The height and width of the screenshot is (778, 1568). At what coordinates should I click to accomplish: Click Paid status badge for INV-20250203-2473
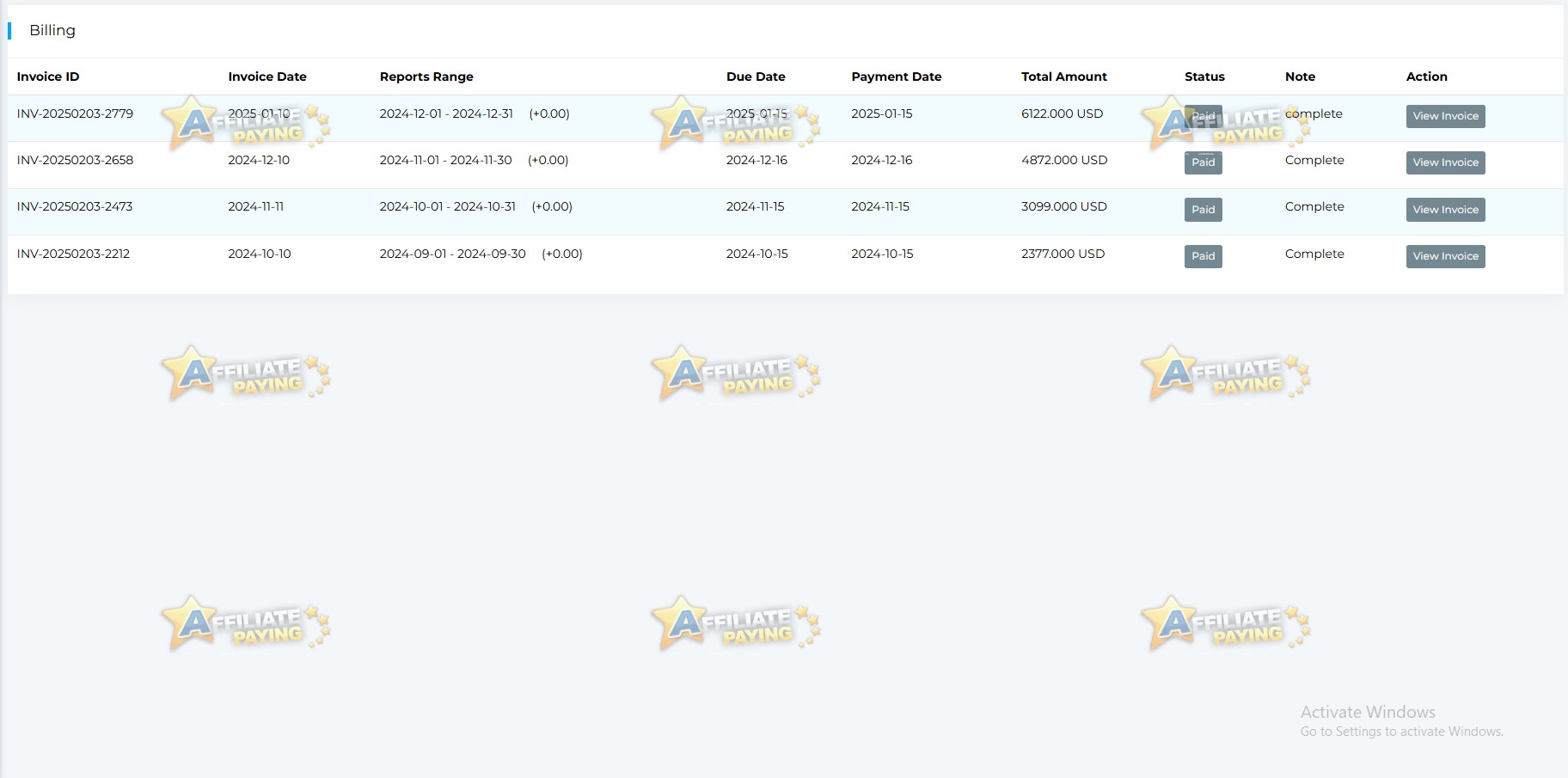pos(1203,210)
